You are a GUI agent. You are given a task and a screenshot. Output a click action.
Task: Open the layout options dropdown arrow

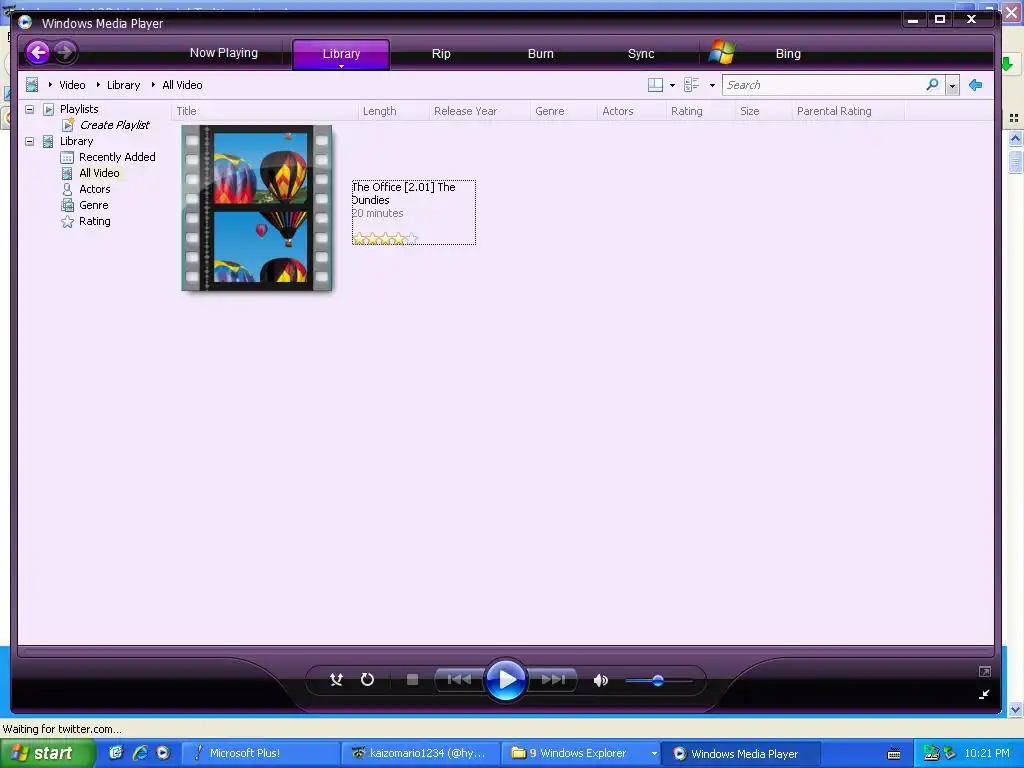(x=672, y=86)
